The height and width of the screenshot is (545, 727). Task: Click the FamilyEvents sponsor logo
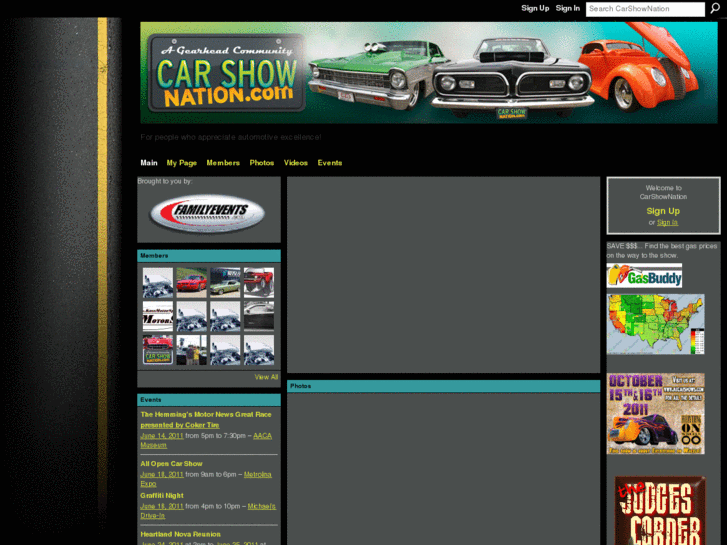click(x=207, y=213)
